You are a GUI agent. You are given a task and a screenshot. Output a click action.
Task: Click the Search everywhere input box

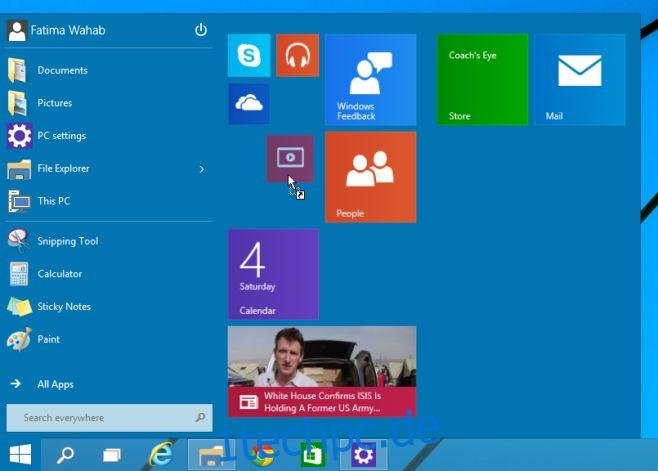point(110,418)
